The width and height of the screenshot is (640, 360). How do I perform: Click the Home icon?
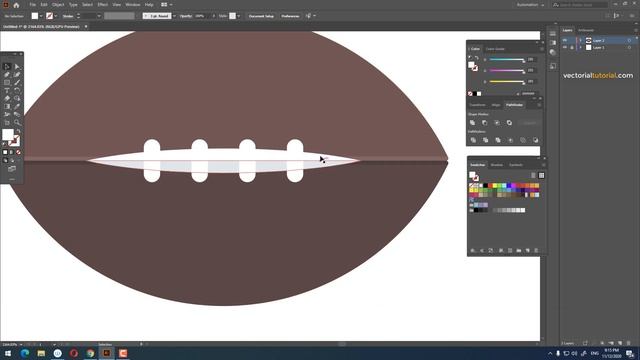point(16,5)
